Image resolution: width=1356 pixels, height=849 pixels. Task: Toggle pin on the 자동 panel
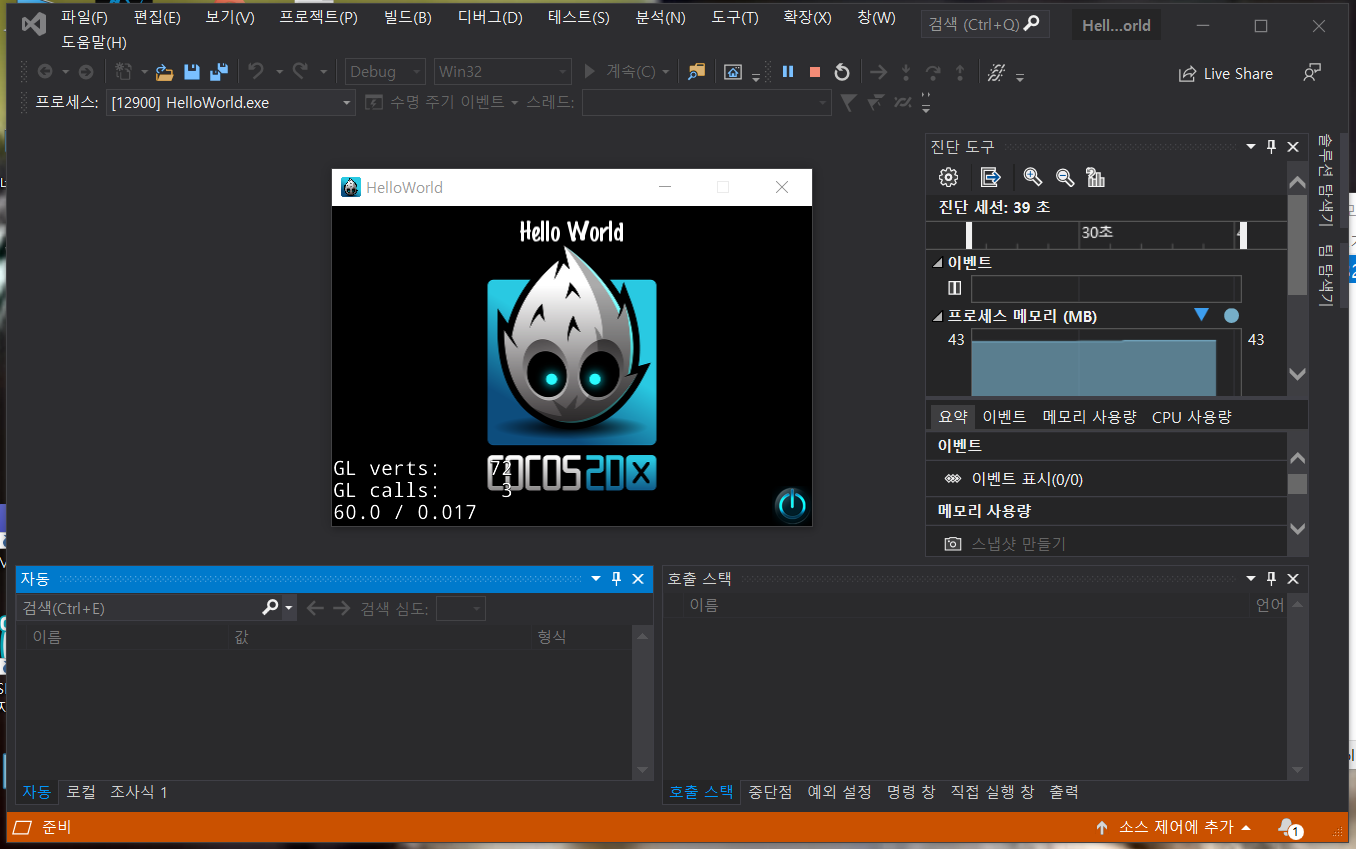pos(617,579)
